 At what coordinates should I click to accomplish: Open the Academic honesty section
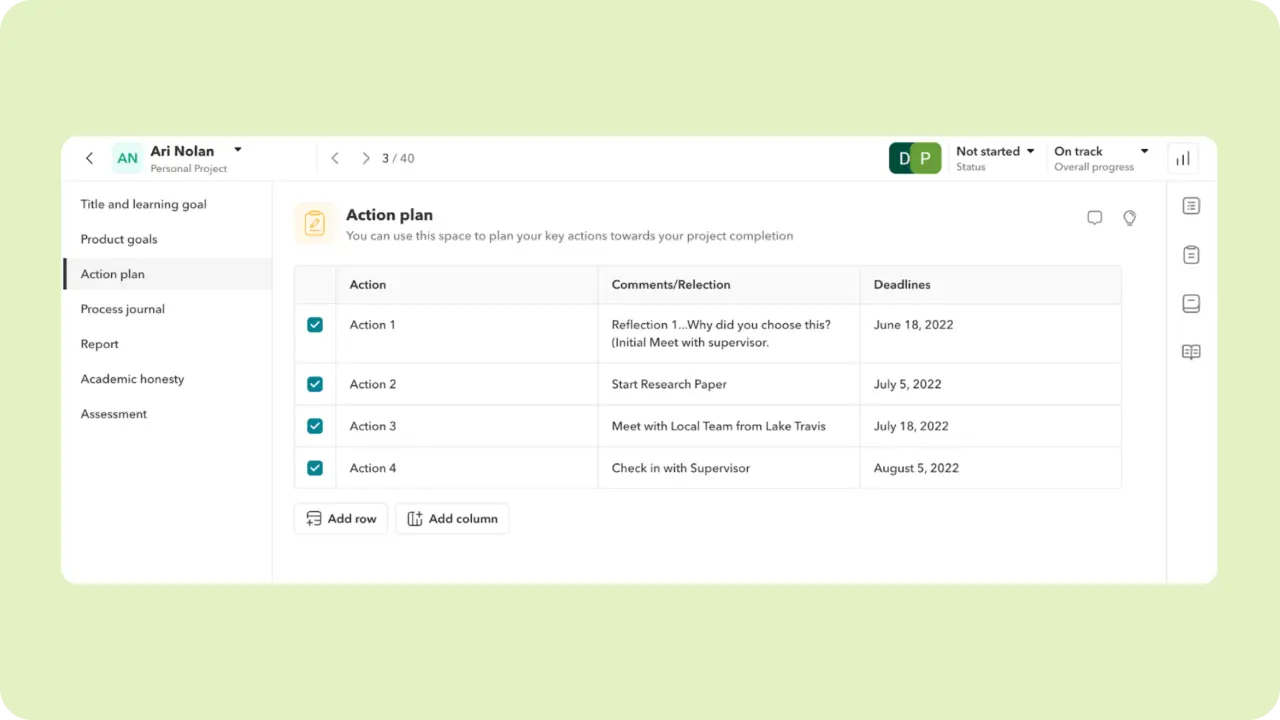click(132, 379)
